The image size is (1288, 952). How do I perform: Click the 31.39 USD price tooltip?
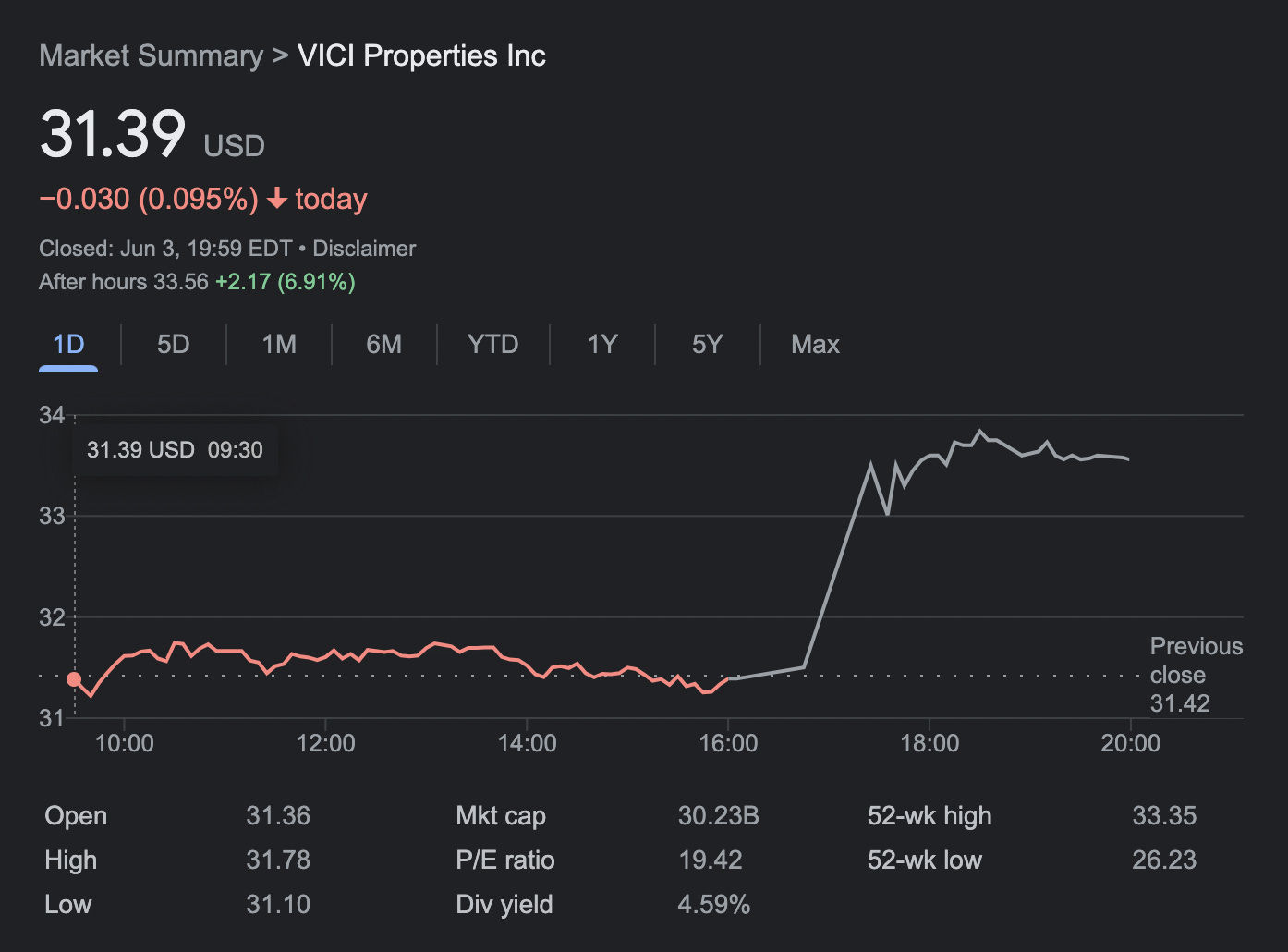174,450
